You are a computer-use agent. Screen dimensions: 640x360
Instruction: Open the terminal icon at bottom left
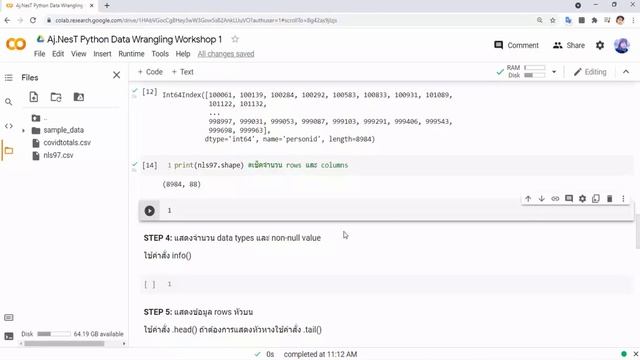point(9,336)
